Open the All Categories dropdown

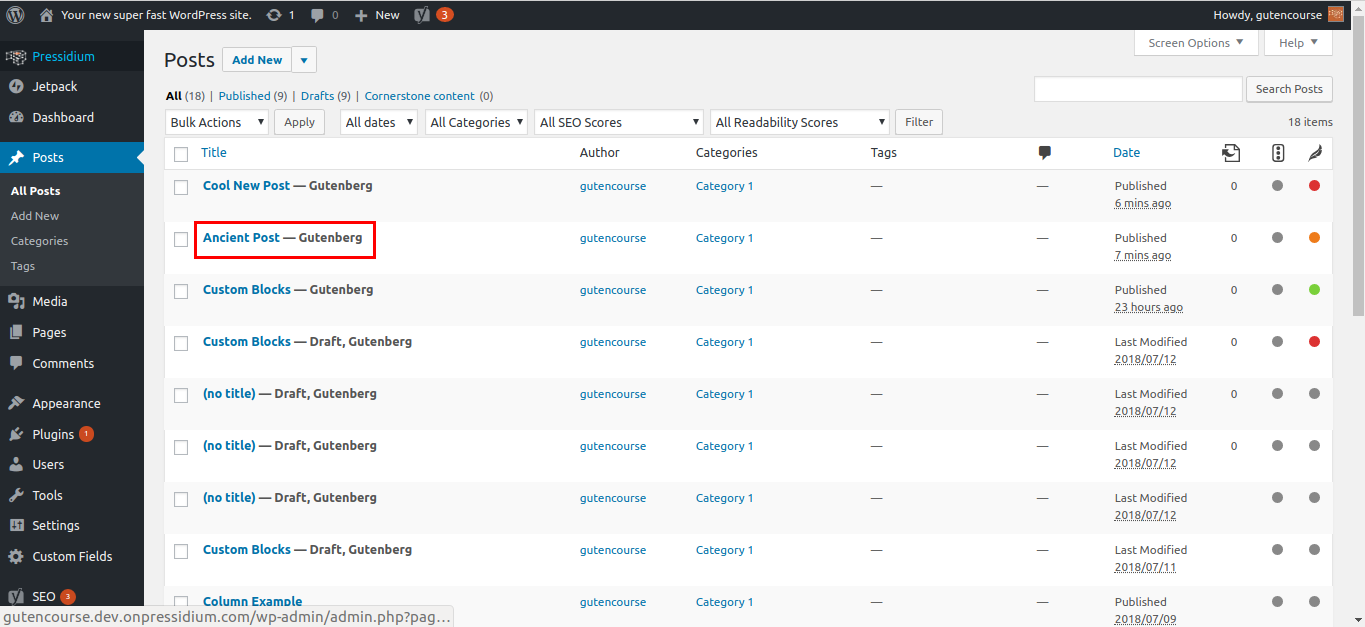coord(477,122)
